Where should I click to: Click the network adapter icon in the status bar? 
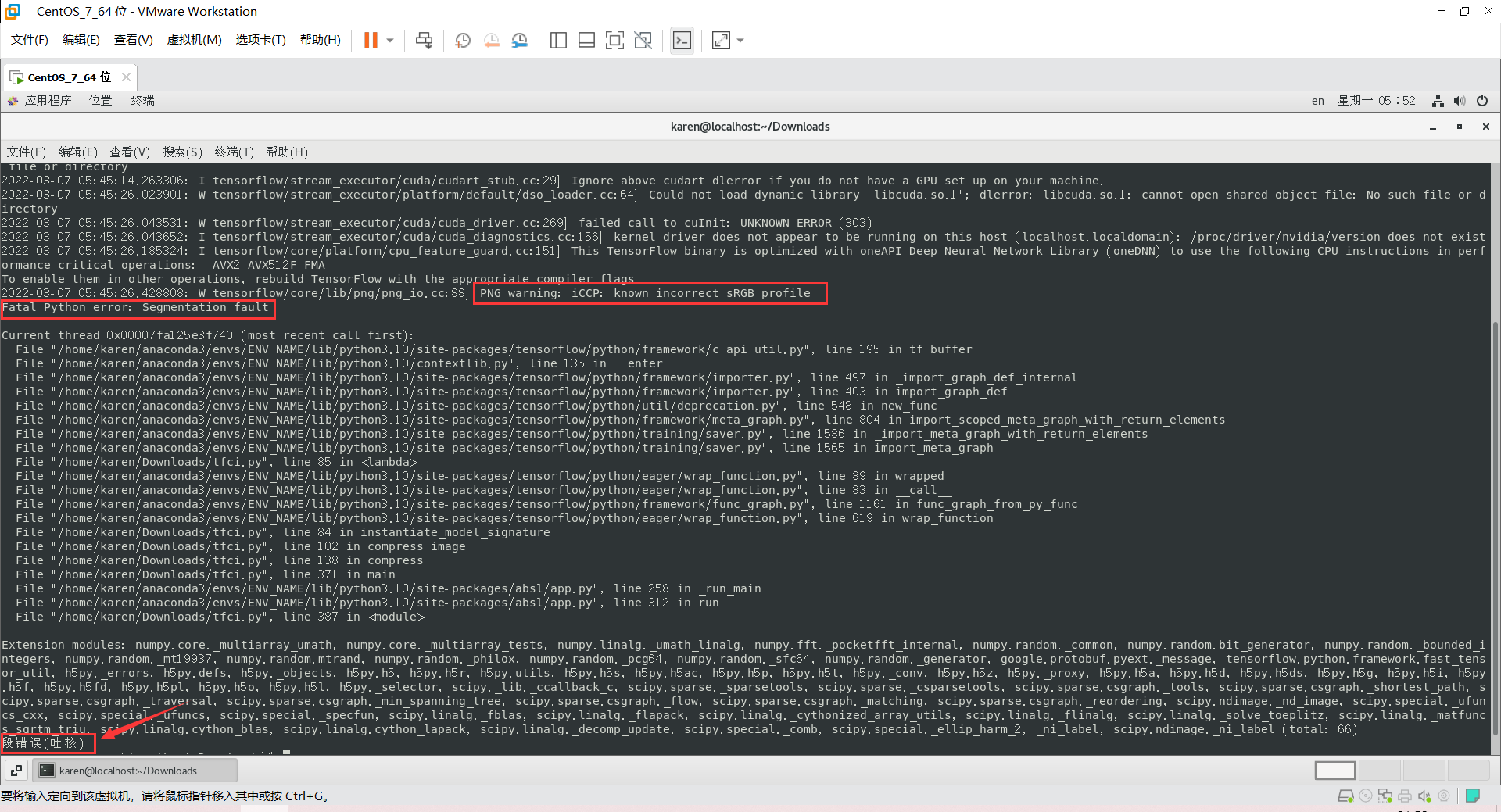point(1385,796)
